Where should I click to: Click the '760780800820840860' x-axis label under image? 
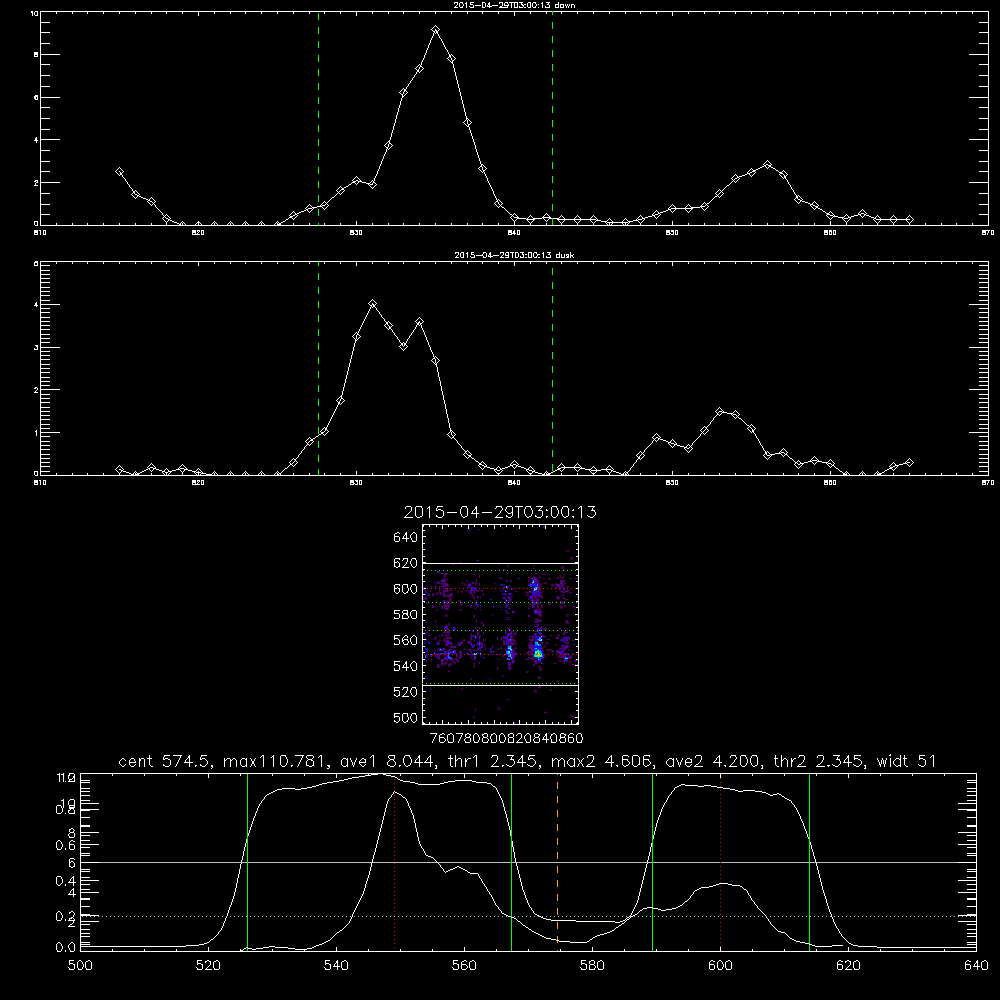click(x=507, y=738)
